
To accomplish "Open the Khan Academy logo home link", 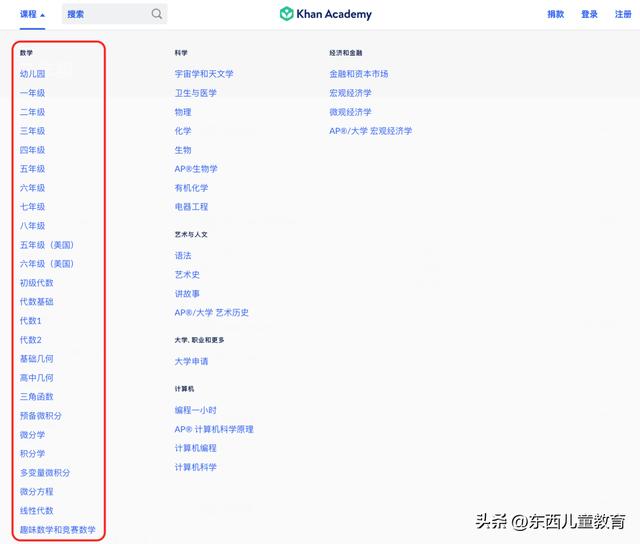I will [326, 14].
